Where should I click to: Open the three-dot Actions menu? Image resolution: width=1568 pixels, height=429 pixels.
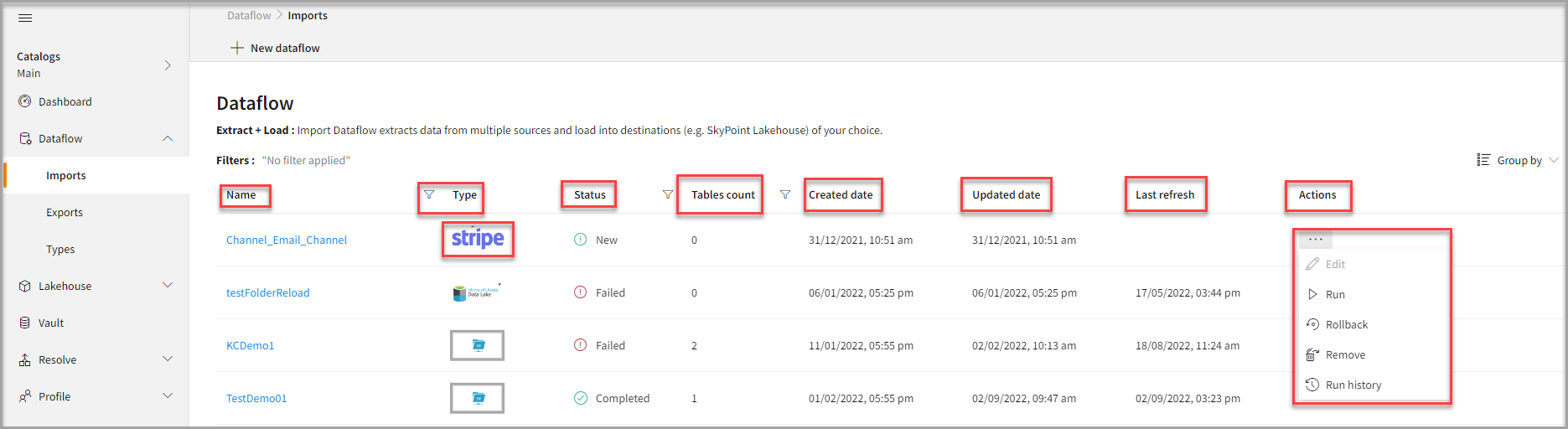1316,240
